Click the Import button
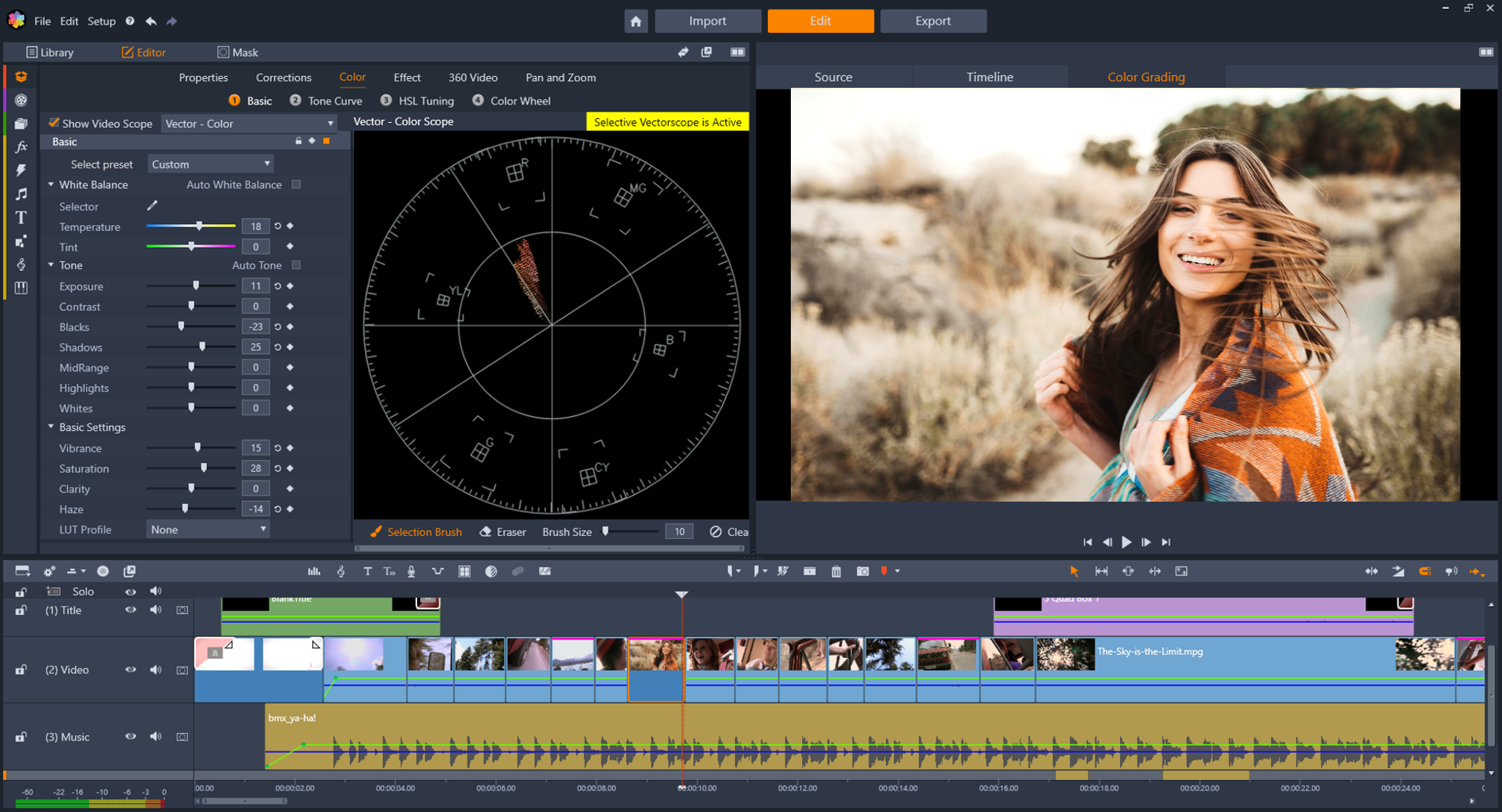The height and width of the screenshot is (812, 1502). [x=707, y=21]
